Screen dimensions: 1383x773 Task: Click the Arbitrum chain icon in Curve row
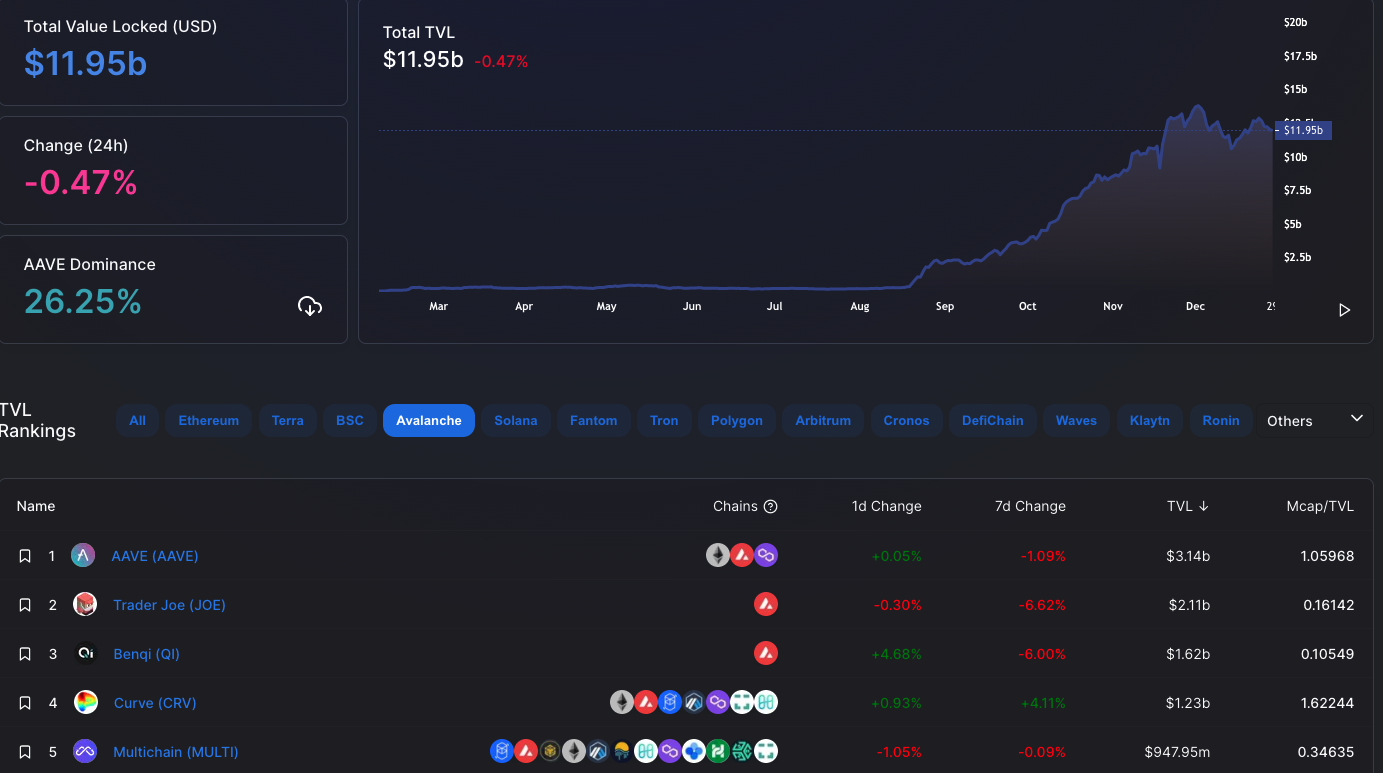point(694,702)
